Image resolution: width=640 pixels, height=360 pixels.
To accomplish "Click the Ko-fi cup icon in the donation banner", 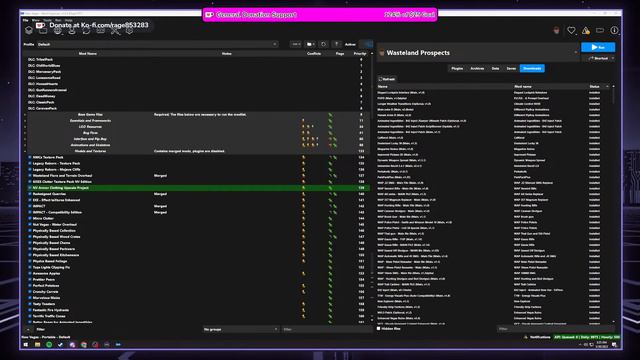I will click(209, 15).
